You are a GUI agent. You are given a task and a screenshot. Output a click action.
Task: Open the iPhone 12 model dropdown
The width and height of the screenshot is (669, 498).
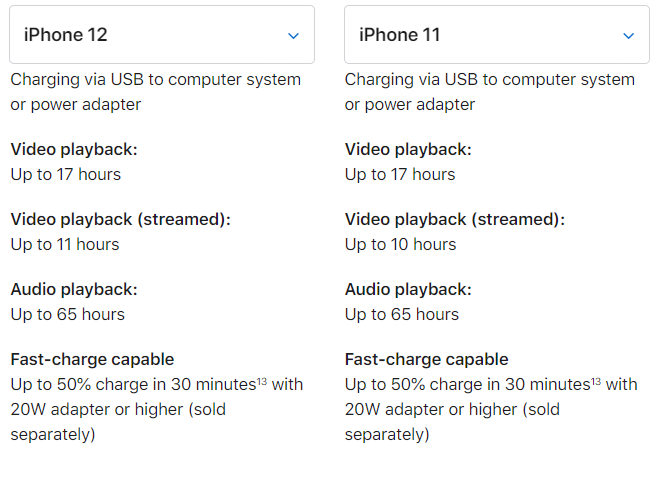[x=161, y=35]
